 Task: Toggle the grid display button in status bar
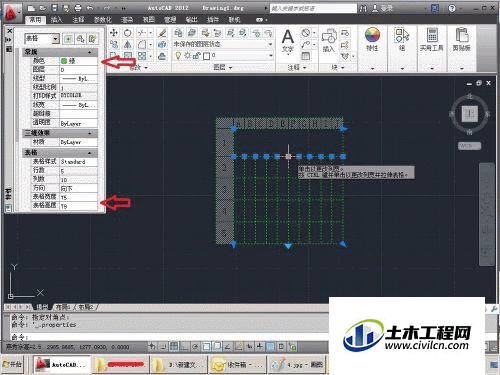pos(174,347)
